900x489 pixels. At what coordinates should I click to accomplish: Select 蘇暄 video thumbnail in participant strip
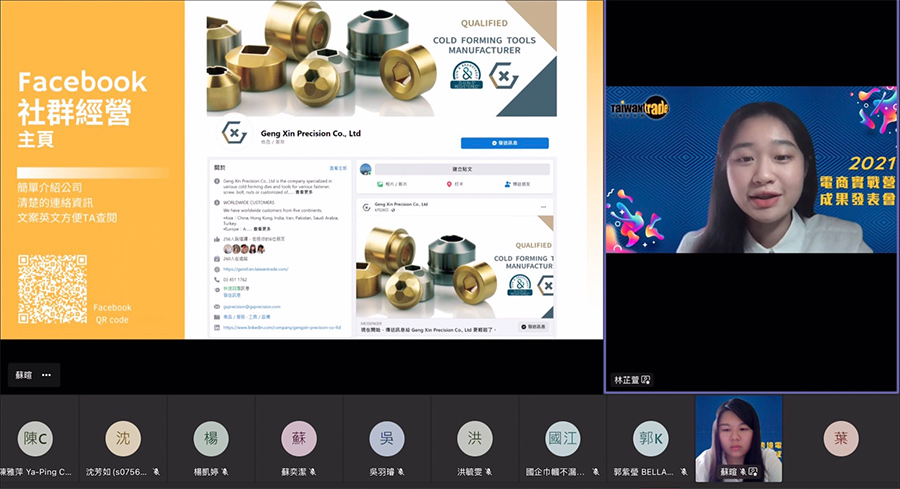coord(739,438)
